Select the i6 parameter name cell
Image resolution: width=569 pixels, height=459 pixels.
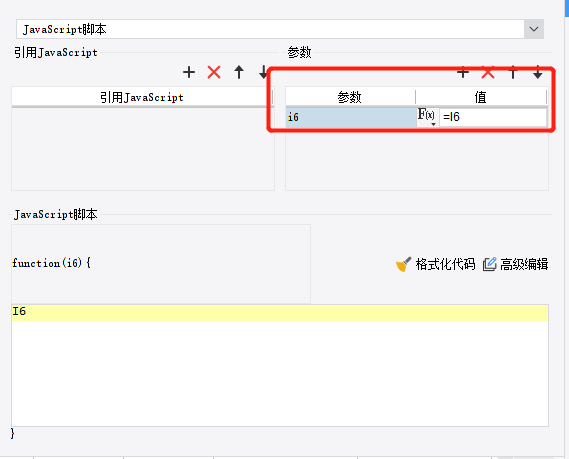(x=351, y=117)
